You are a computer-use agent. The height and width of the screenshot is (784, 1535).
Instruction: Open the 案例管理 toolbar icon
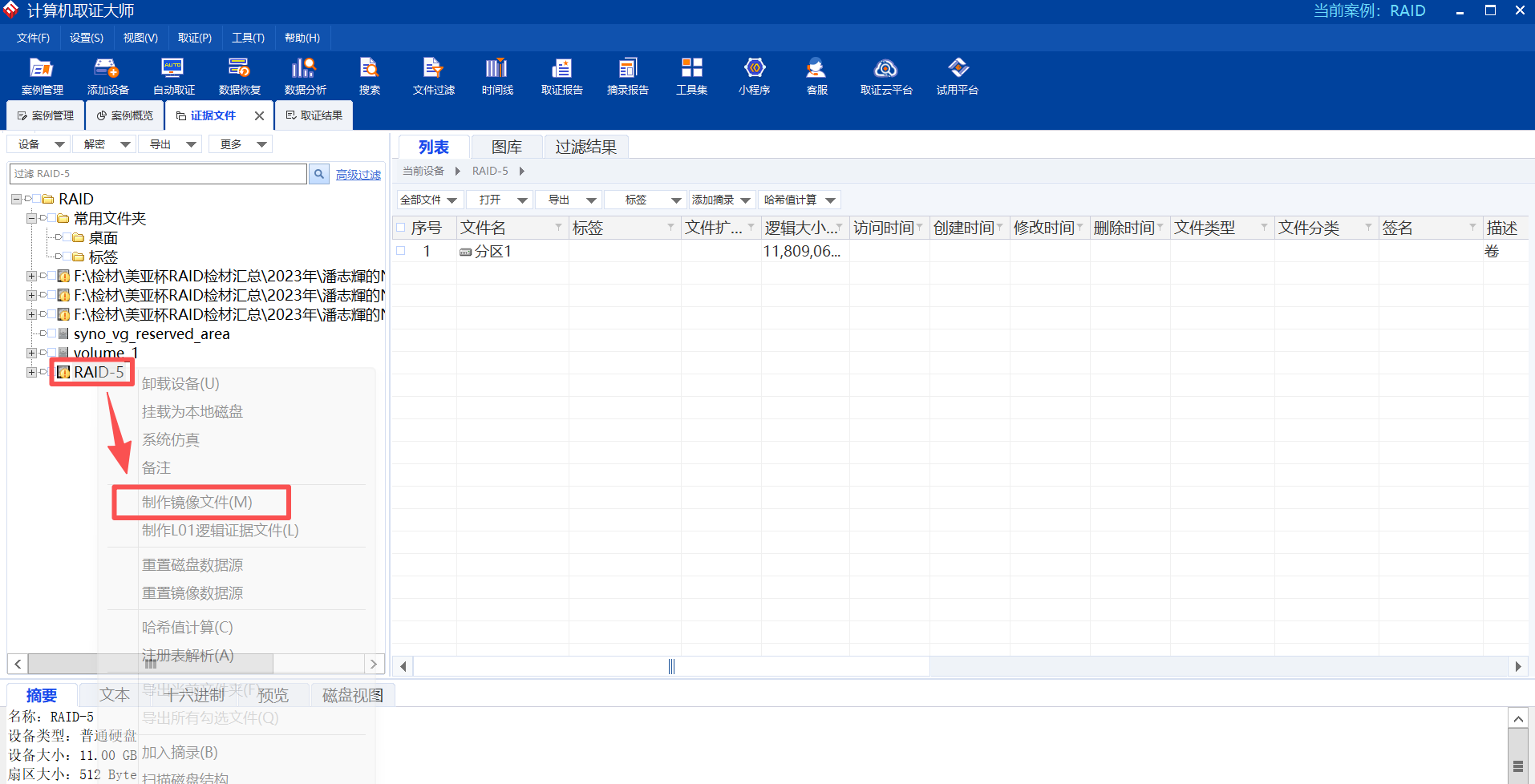tap(42, 76)
